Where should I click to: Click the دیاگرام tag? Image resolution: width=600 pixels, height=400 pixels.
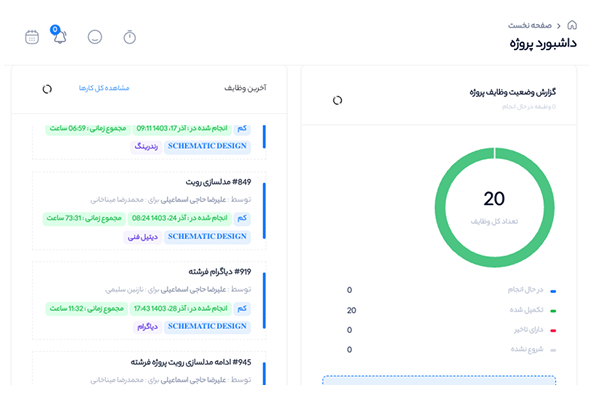click(x=147, y=327)
